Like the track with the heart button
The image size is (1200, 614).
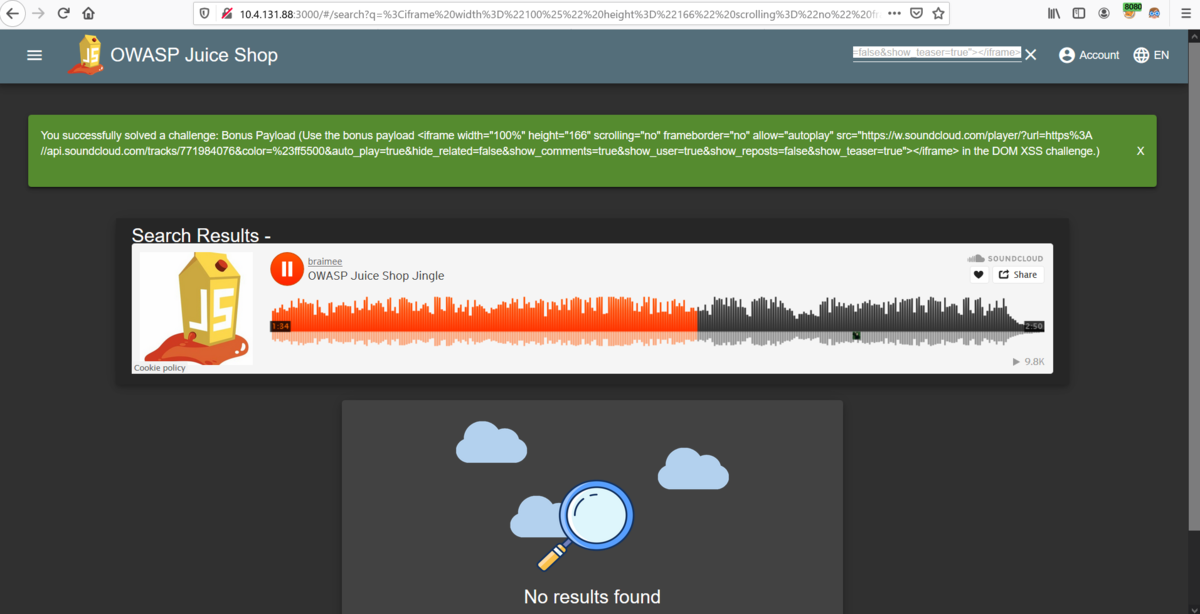point(979,275)
